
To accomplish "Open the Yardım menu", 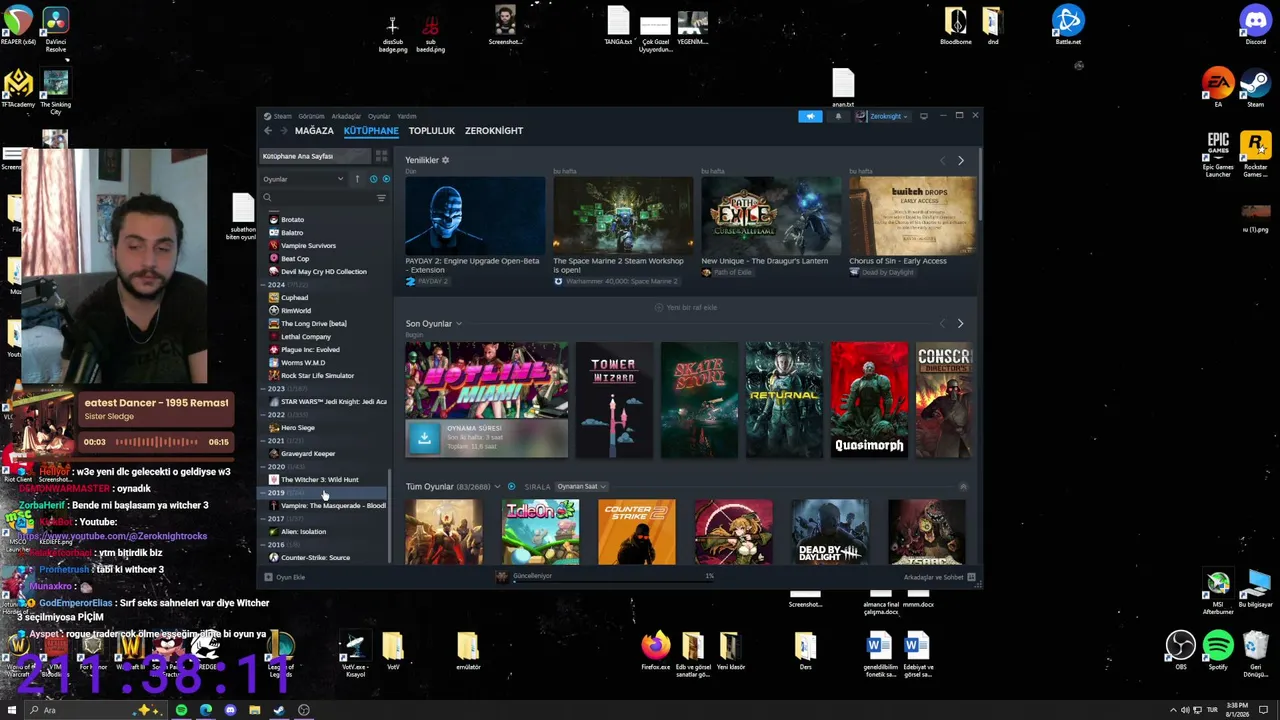I will click(x=406, y=116).
